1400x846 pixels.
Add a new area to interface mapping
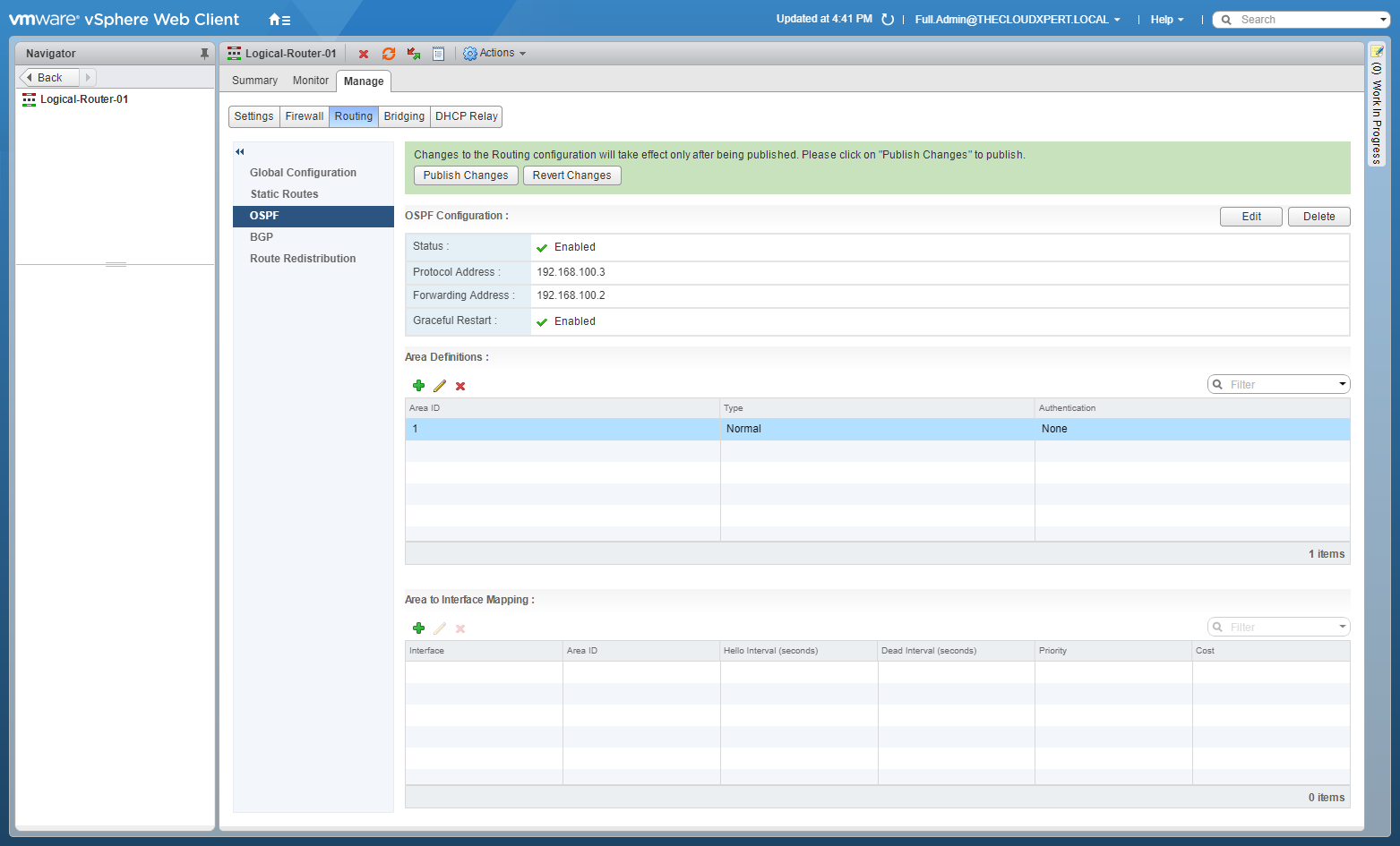point(418,628)
